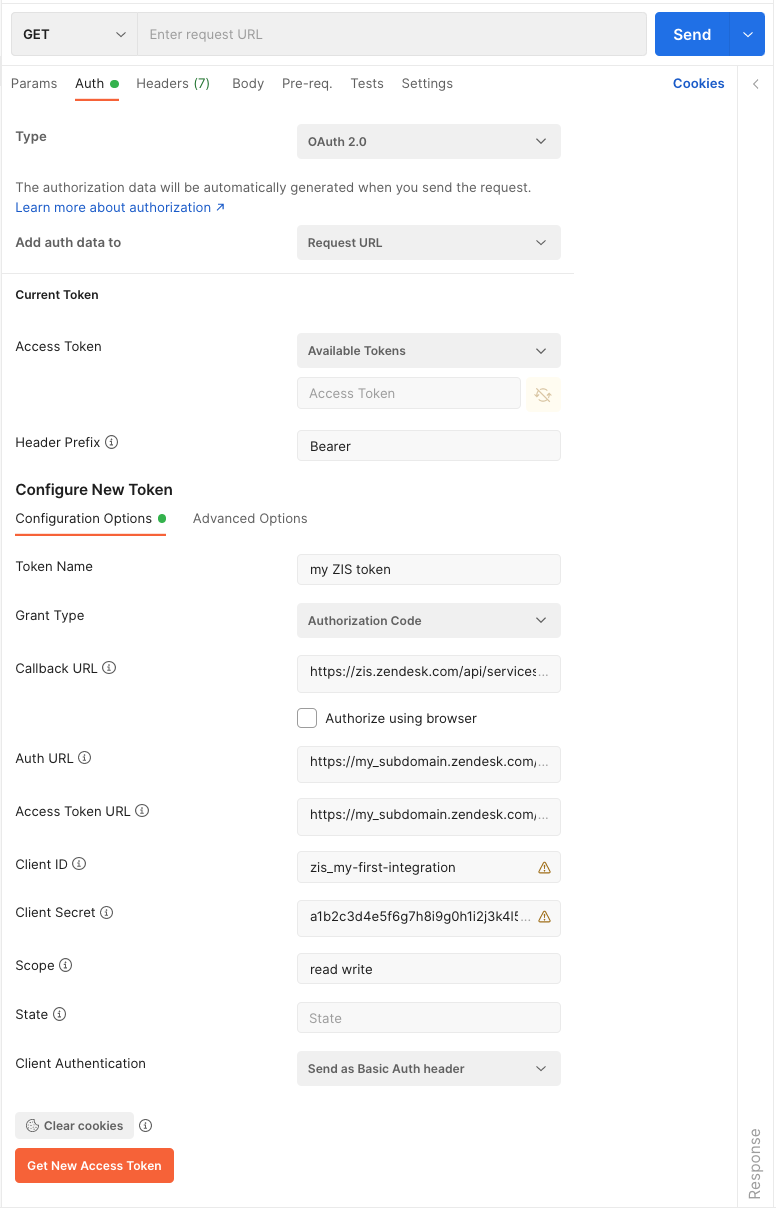
Task: Enable Authorize using browser checkbox
Action: [307, 718]
